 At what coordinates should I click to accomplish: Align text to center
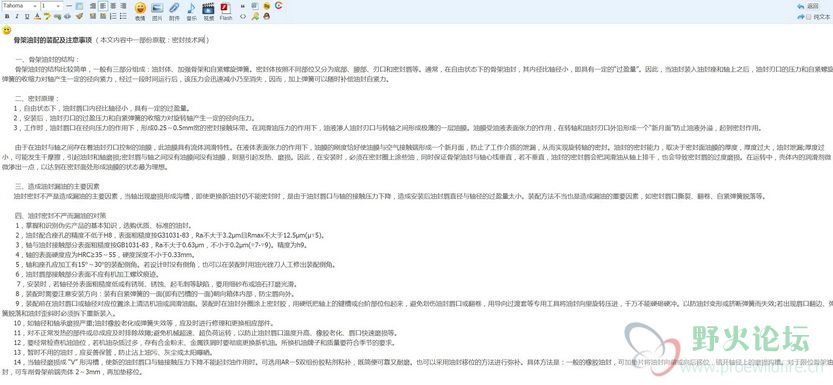tap(113, 6)
